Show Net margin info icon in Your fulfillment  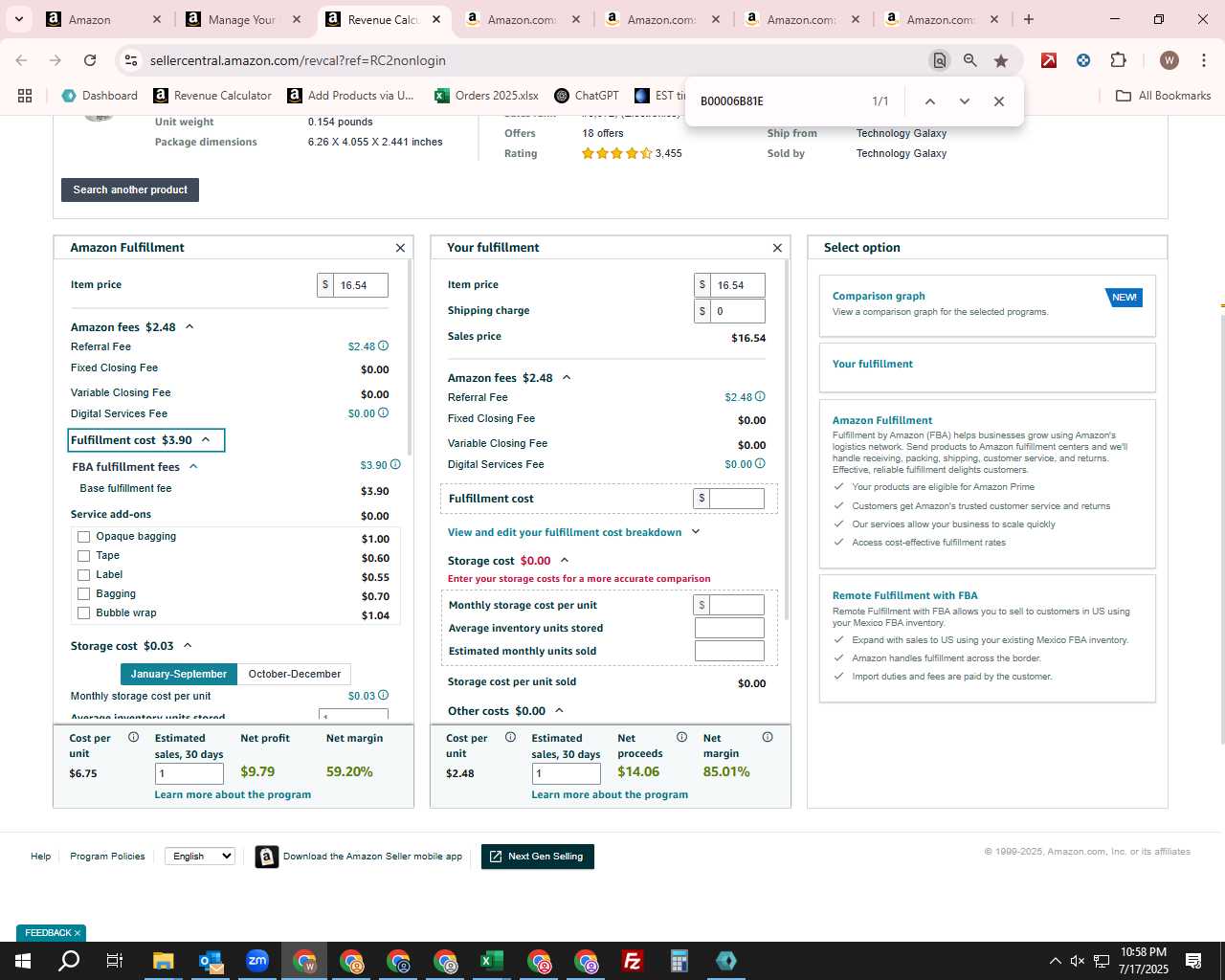click(x=768, y=737)
